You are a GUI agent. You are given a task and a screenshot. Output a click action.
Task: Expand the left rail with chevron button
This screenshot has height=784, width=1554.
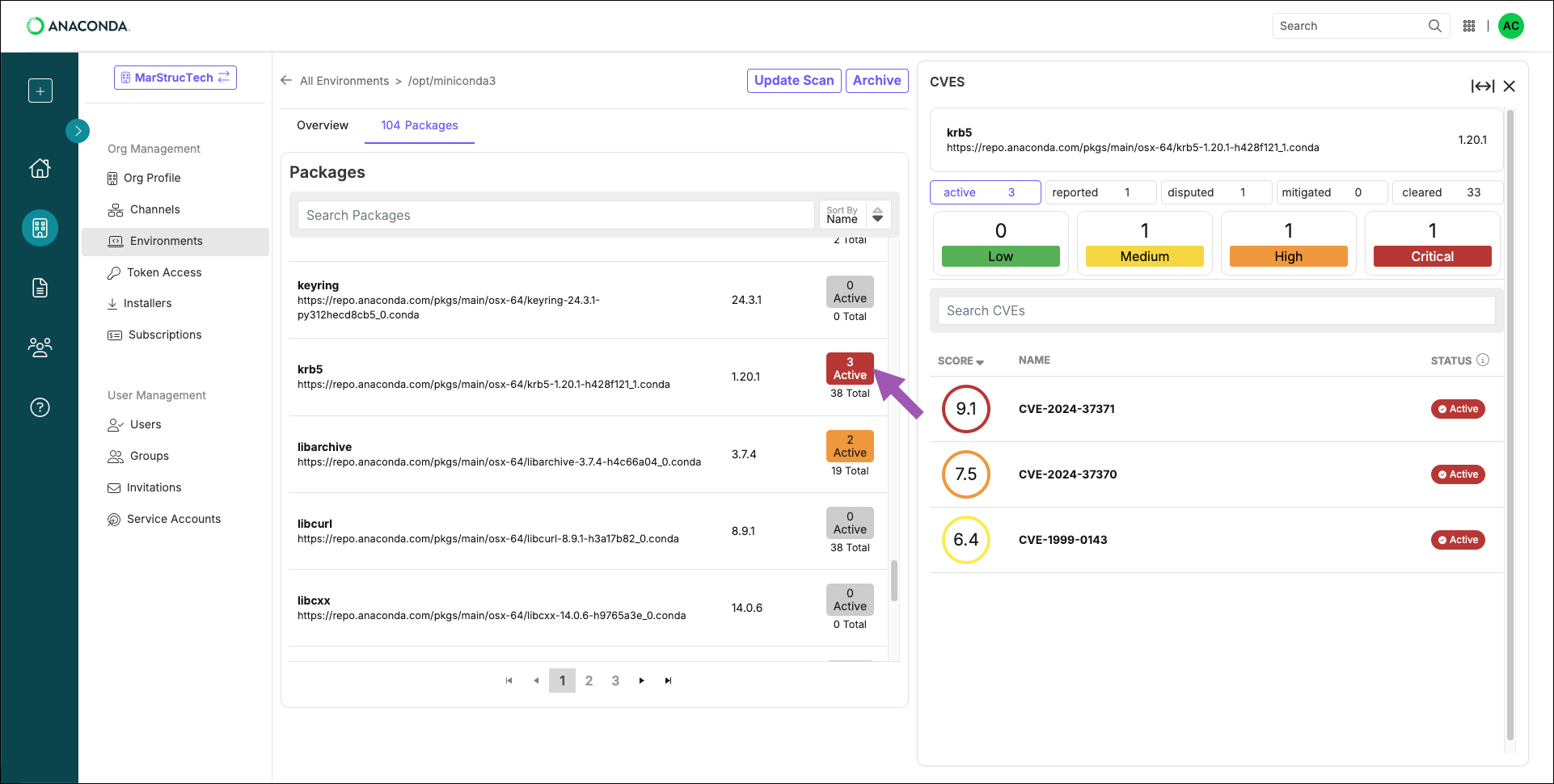78,130
